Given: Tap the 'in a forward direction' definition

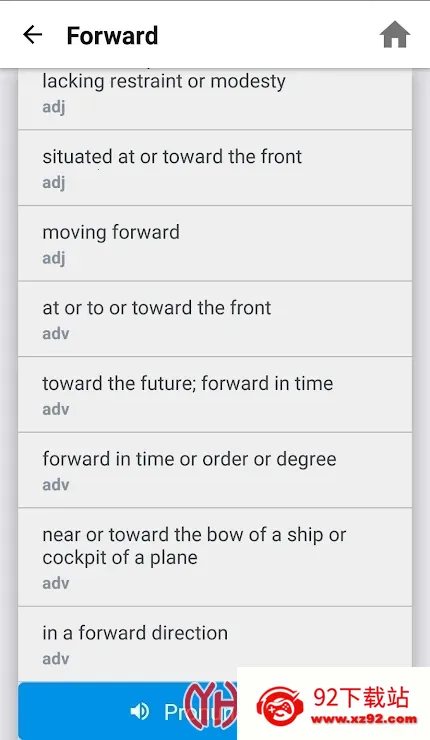Looking at the screenshot, I should pyautogui.click(x=215, y=644).
